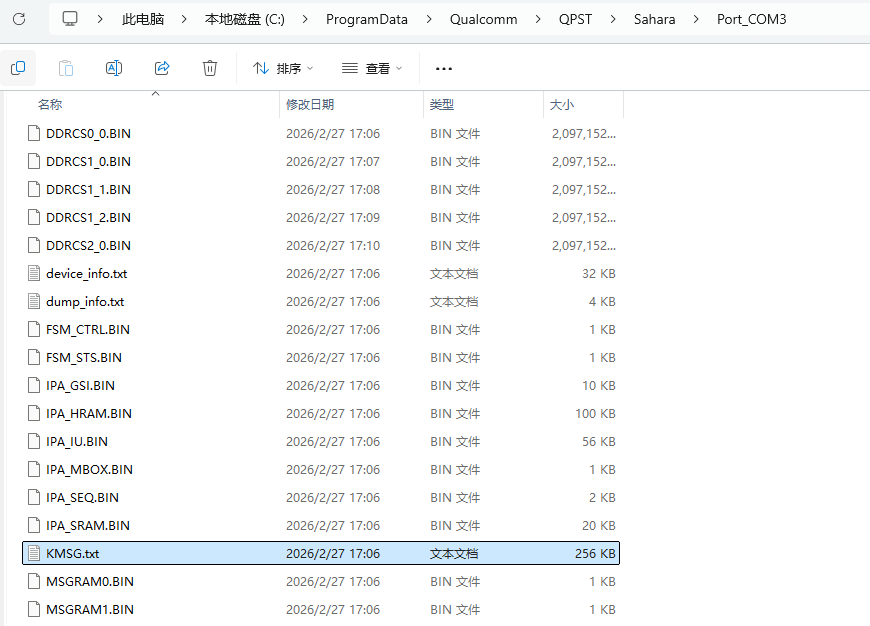Select file IPA_SEQ.BIN
Screen dimensions: 870x626
[x=321, y=498]
